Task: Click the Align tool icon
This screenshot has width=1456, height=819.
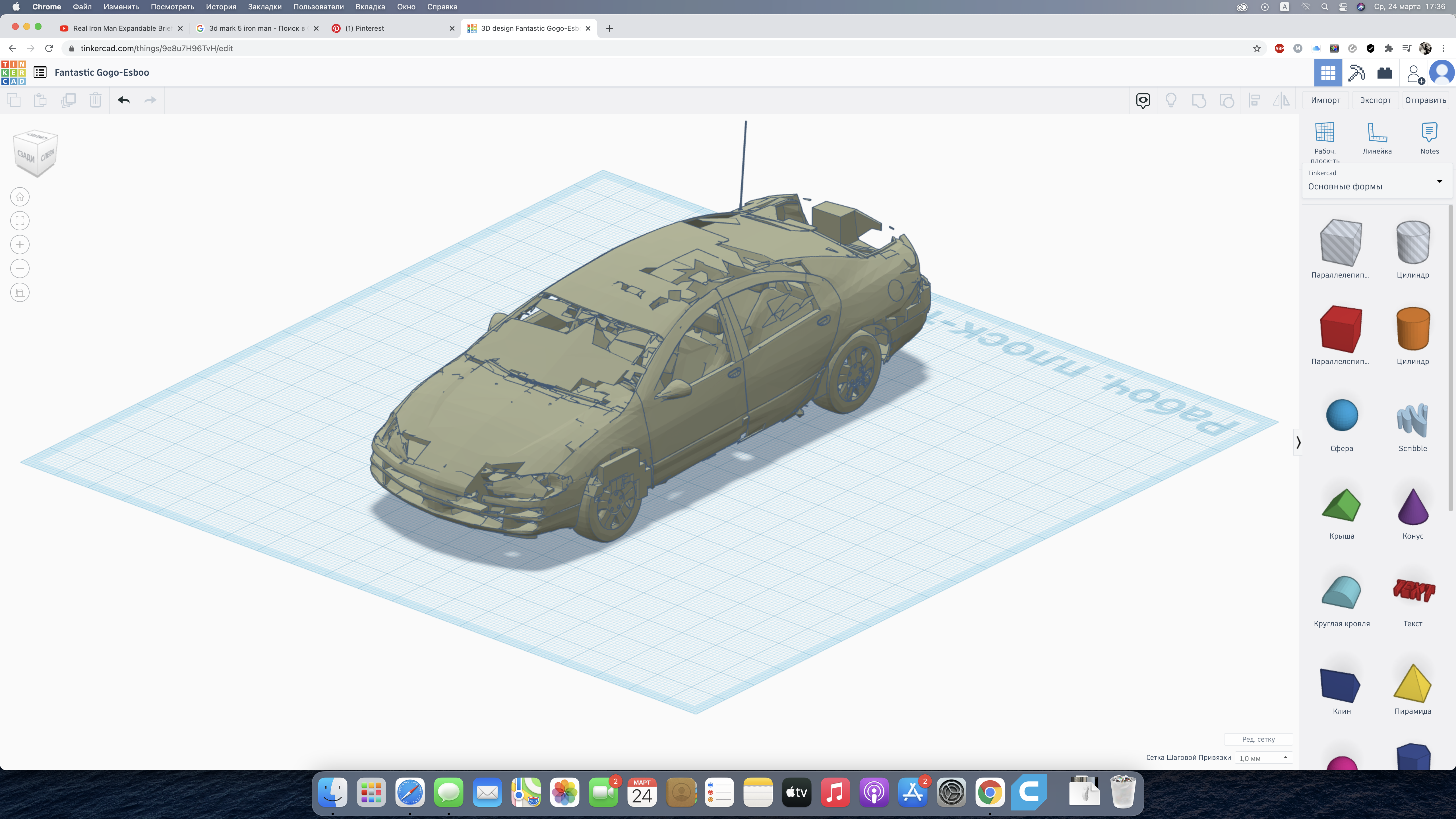Action: point(1254,101)
